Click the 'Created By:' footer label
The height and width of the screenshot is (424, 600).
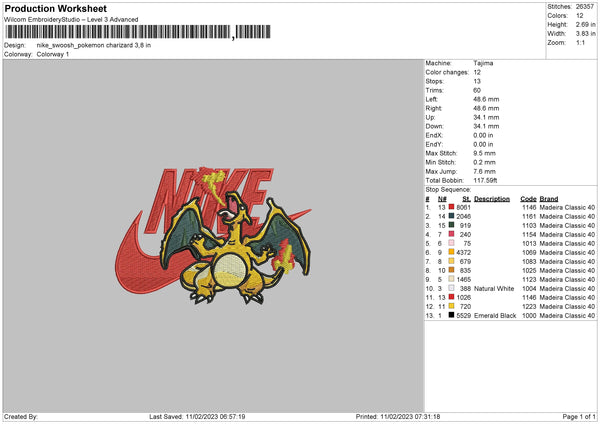[21, 417]
